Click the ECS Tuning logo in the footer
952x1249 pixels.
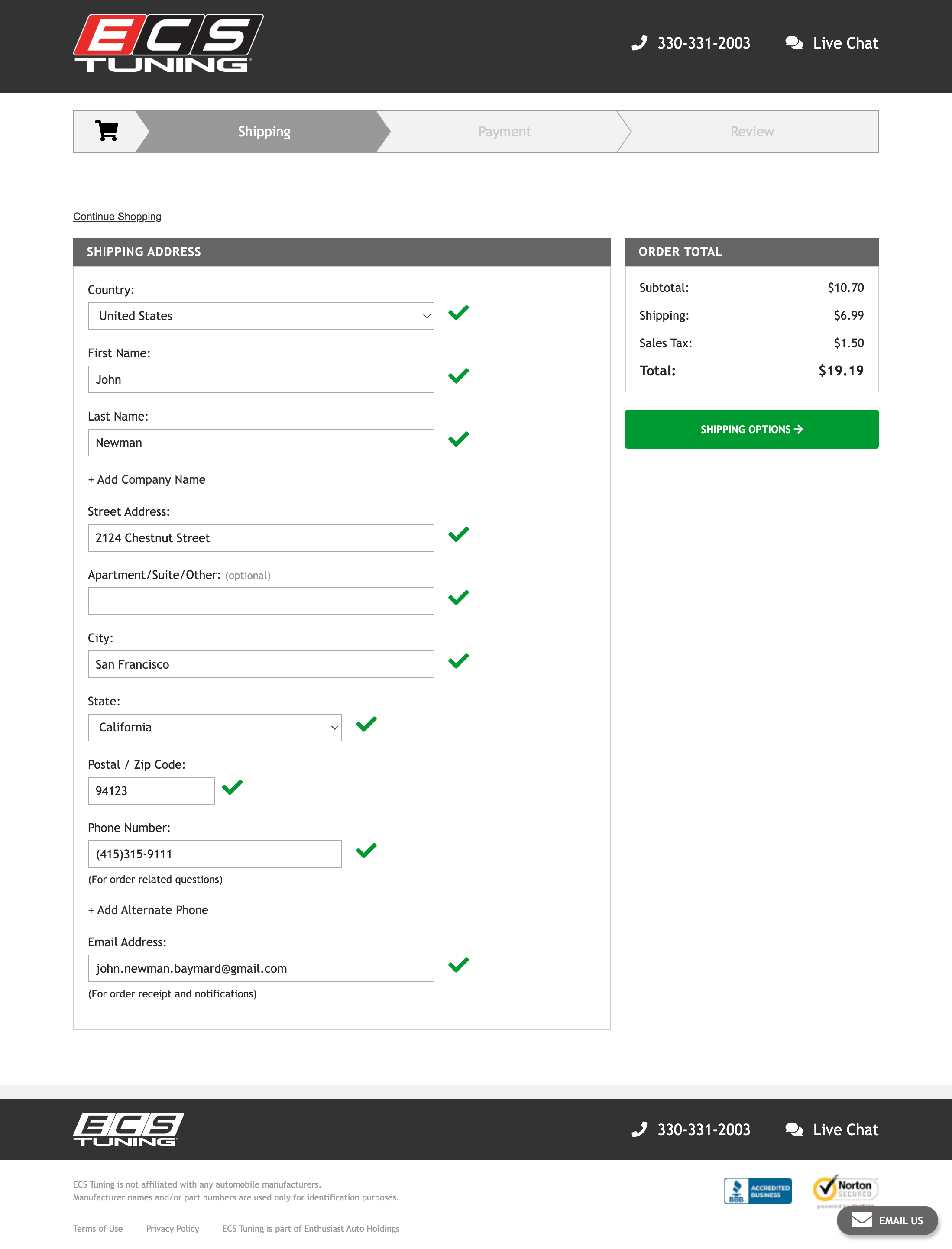click(128, 1128)
